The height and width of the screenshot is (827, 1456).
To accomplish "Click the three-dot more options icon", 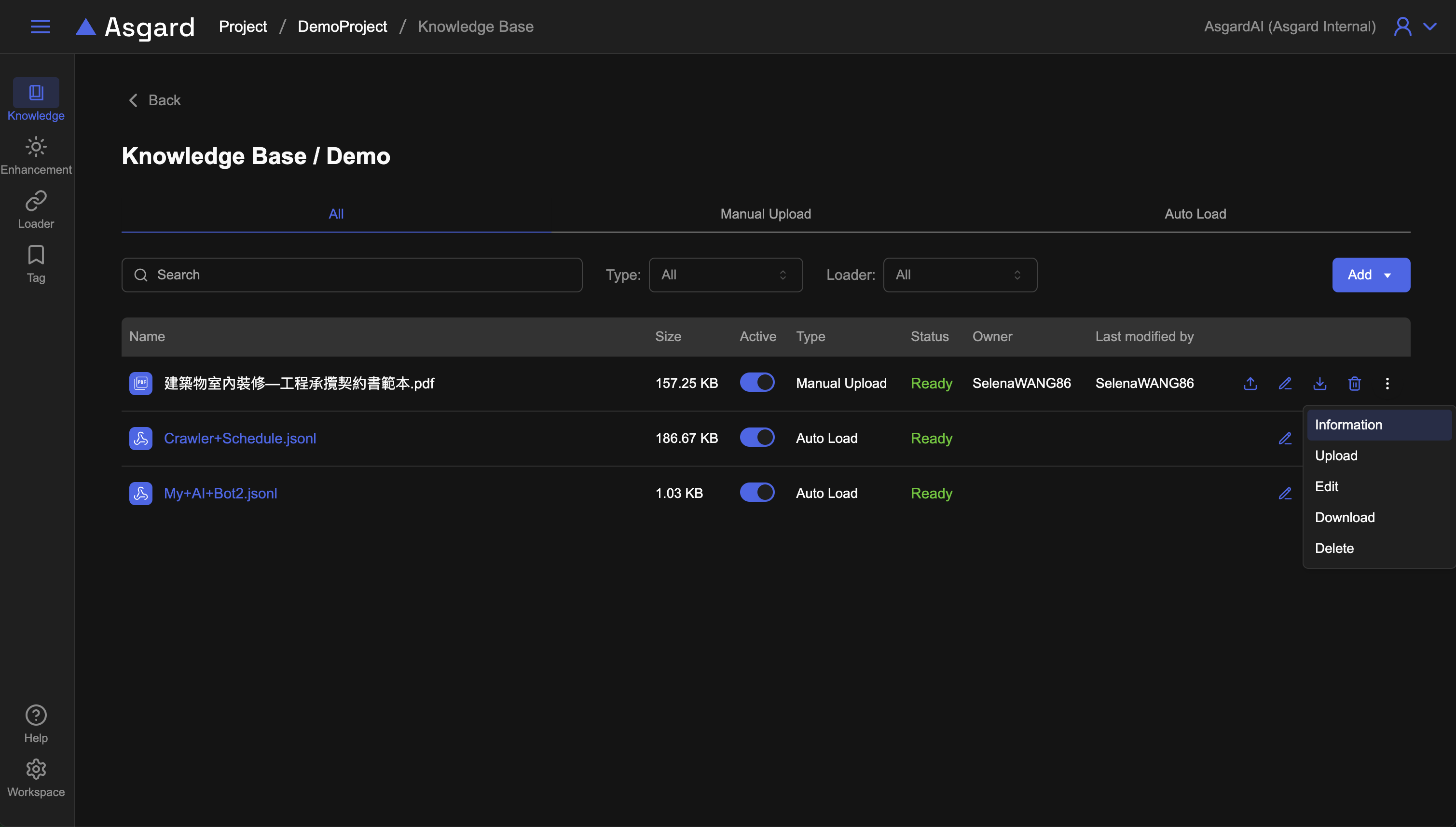I will tap(1387, 384).
